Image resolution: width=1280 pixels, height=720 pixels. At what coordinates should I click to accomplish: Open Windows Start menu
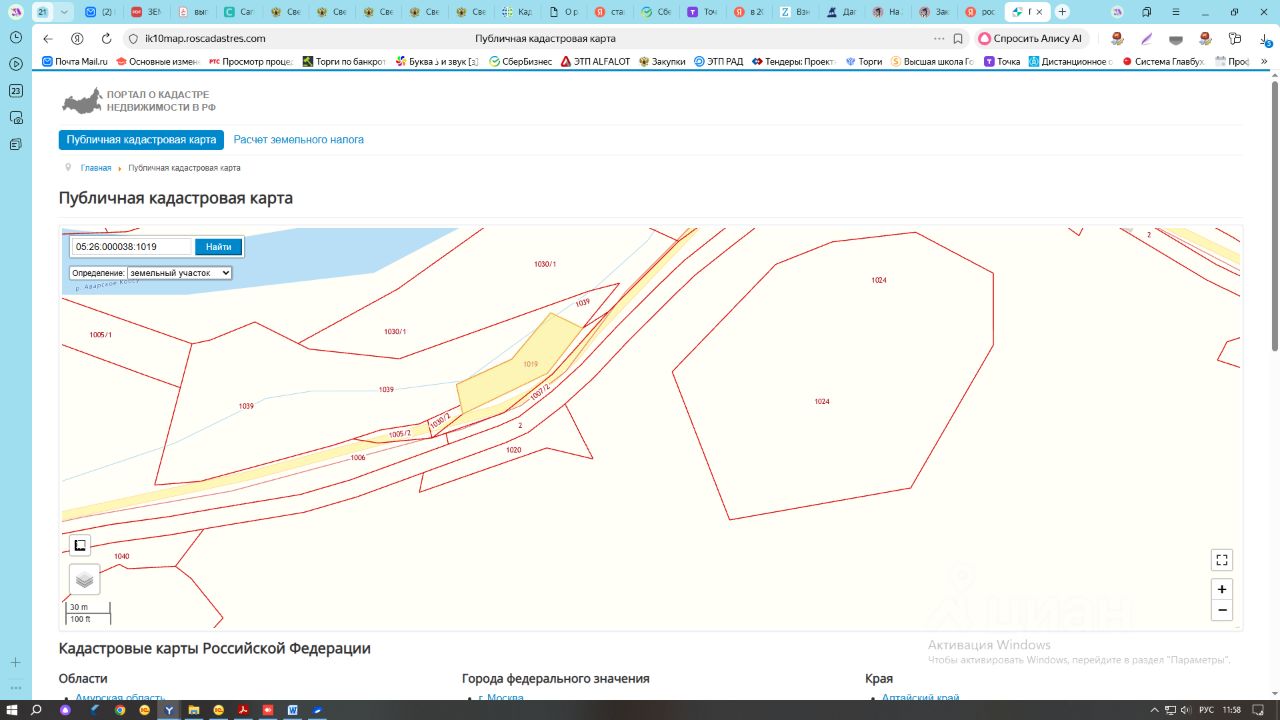[12, 710]
